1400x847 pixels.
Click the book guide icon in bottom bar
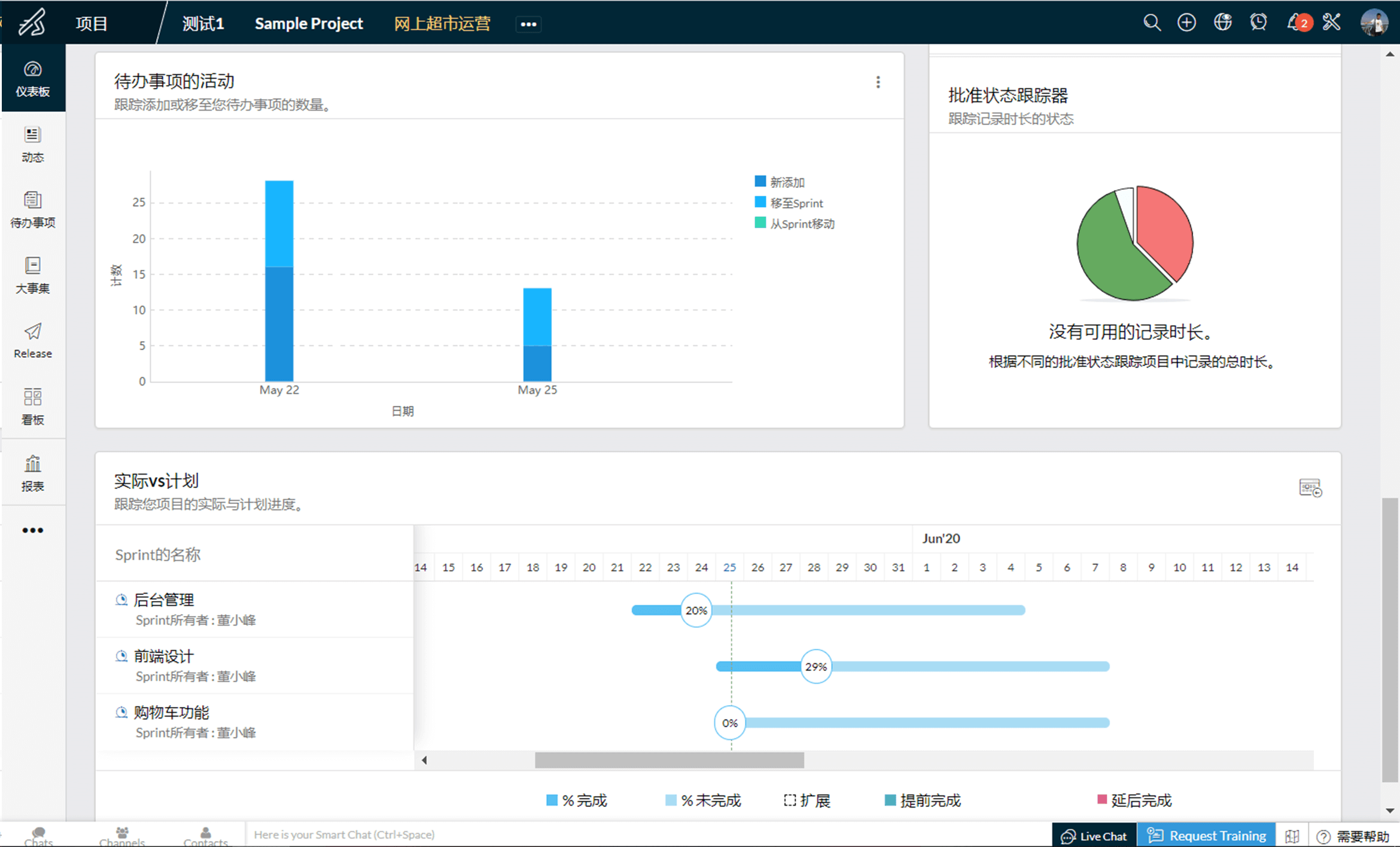(x=1292, y=836)
